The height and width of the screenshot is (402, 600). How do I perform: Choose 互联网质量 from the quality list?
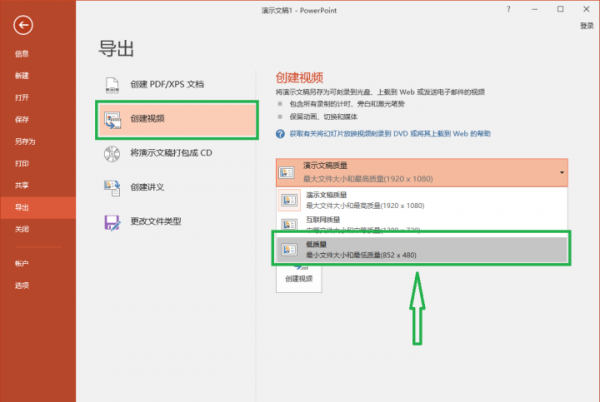(x=422, y=224)
